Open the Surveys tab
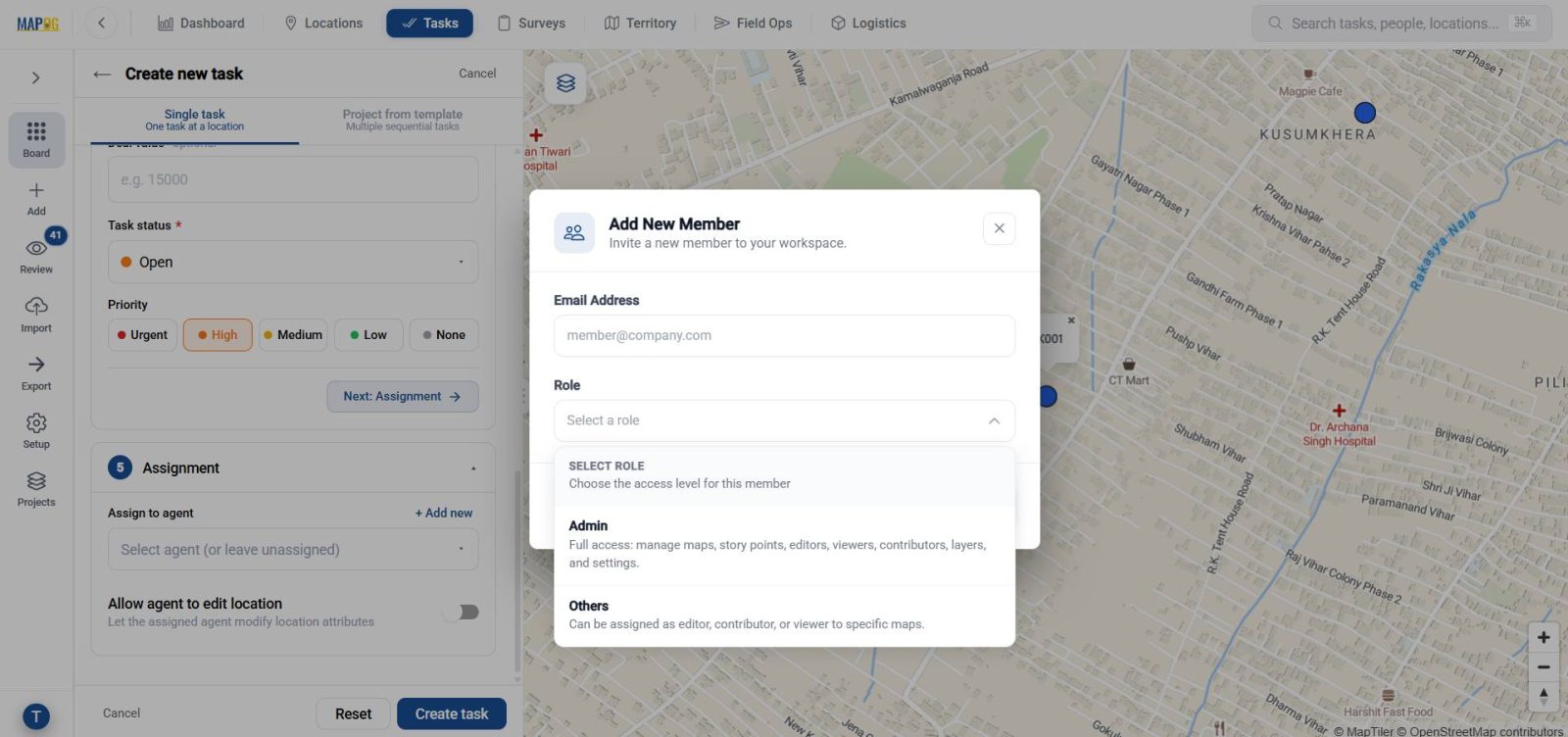Screen dimensions: 1568x737 [x=530, y=23]
